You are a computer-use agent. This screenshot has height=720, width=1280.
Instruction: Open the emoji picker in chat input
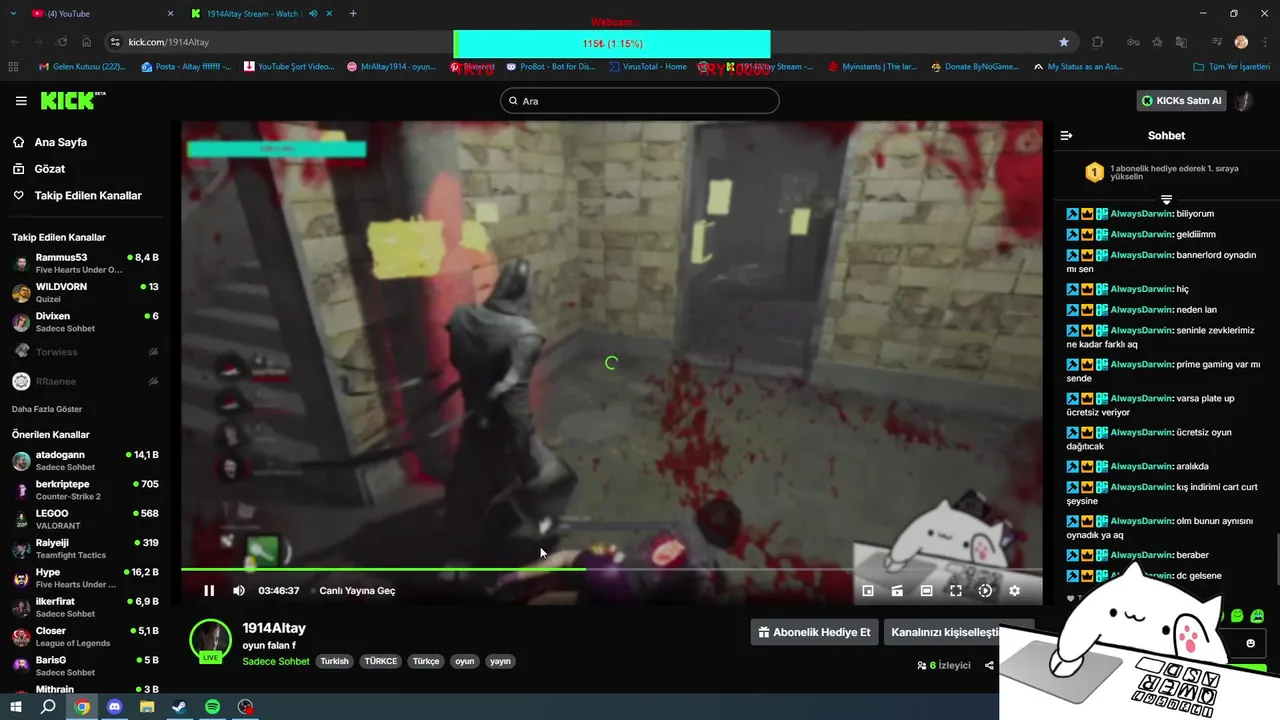(1250, 643)
